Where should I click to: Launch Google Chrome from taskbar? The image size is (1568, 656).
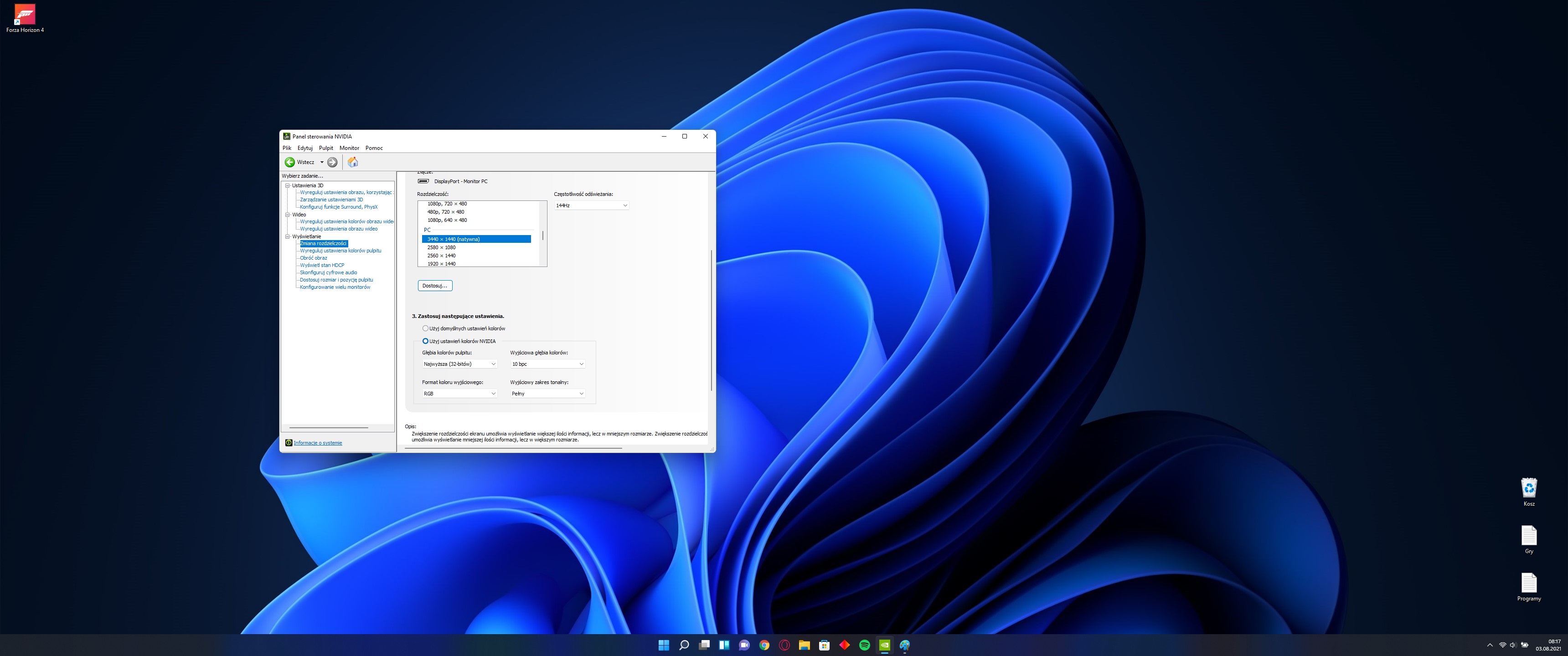click(764, 645)
